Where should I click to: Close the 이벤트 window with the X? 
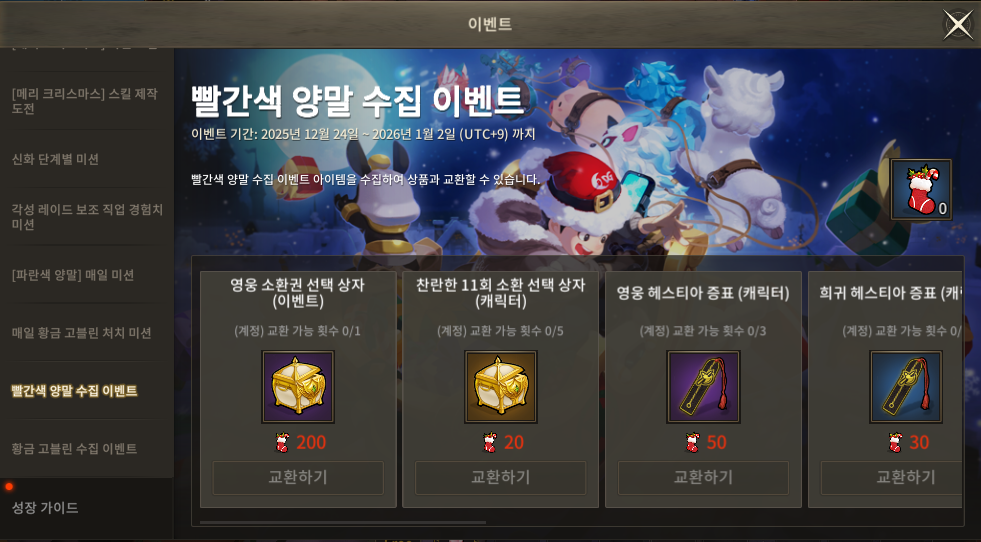click(958, 25)
